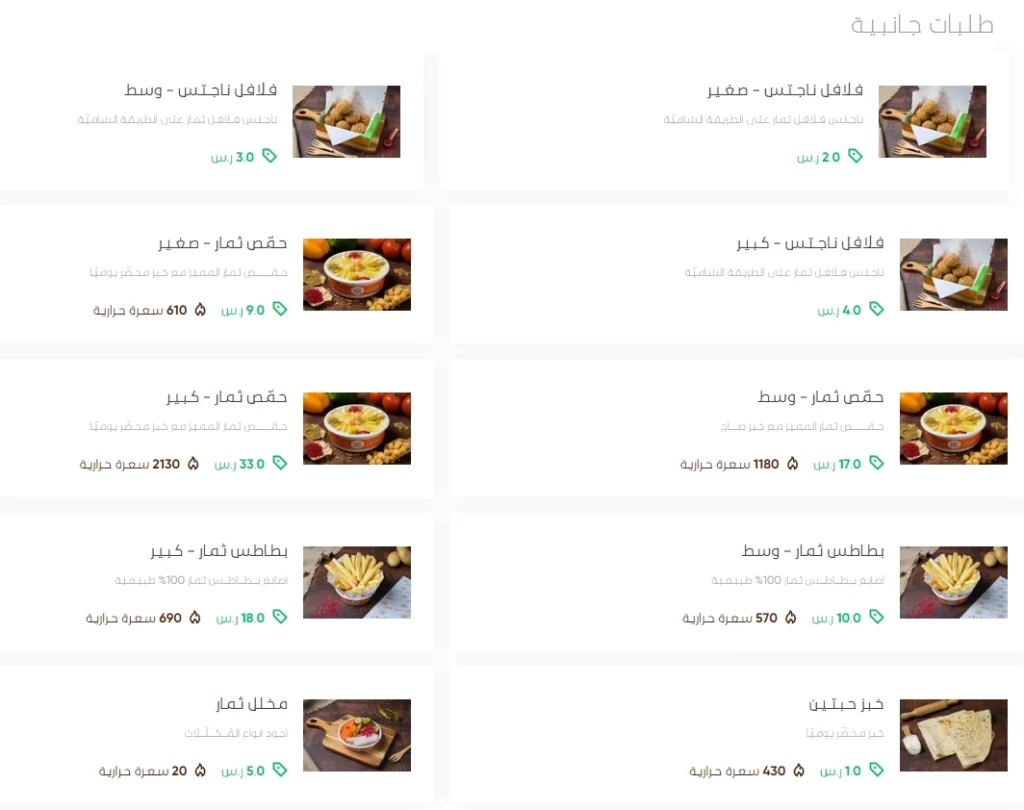The height and width of the screenshot is (810, 1024).
Task: Click the calorie flame icon for حمّص ثمار كبير
Action: [x=193, y=463]
